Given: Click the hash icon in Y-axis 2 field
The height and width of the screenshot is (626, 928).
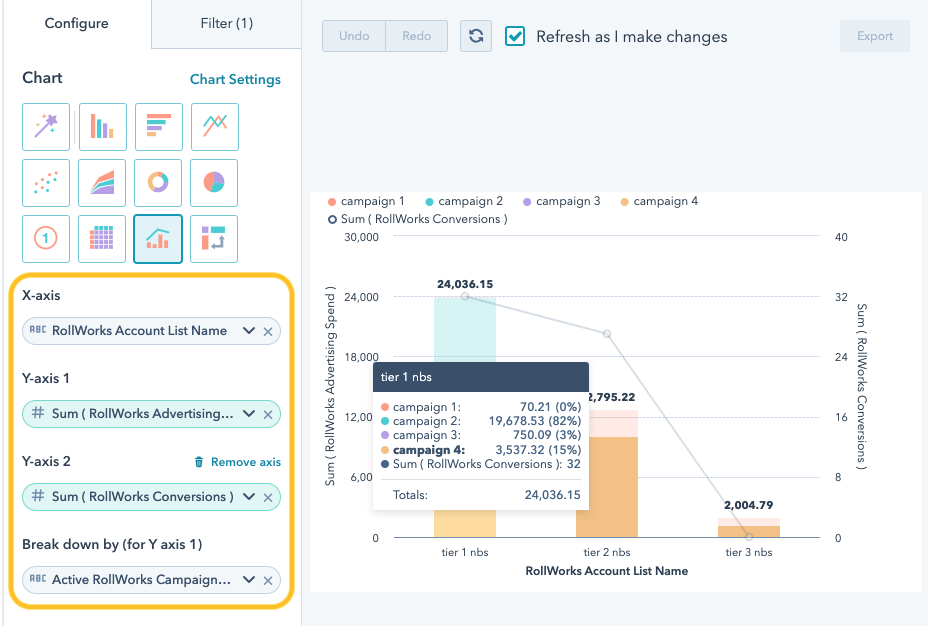Looking at the screenshot, I should (x=38, y=496).
